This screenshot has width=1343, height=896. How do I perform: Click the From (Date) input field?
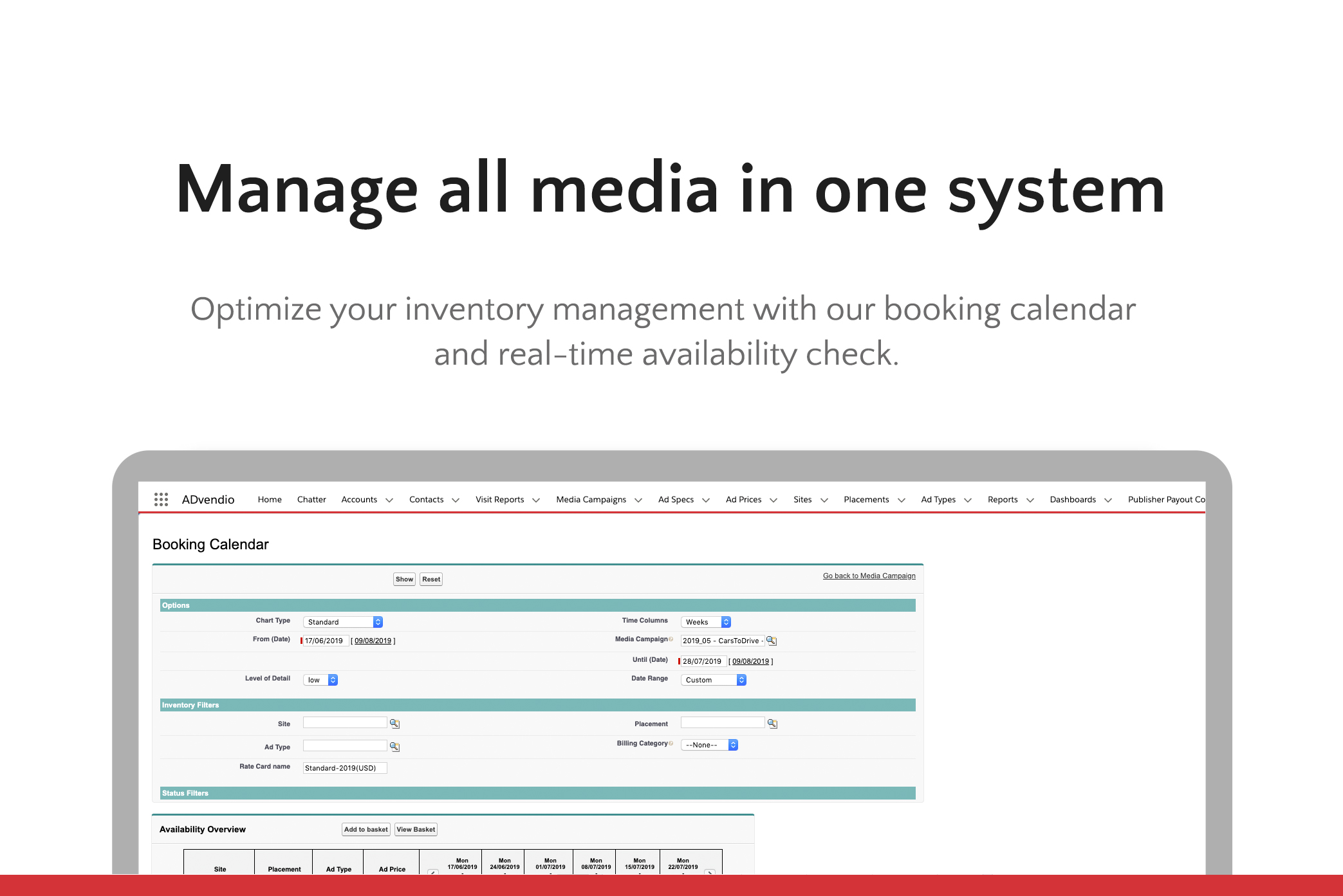coord(325,641)
